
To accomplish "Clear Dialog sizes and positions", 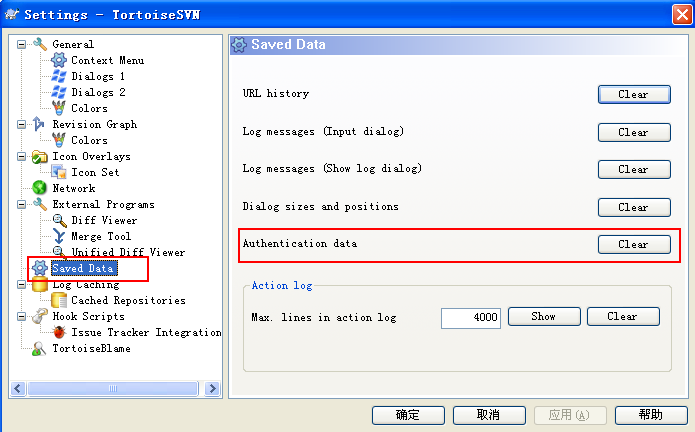I will pos(634,207).
